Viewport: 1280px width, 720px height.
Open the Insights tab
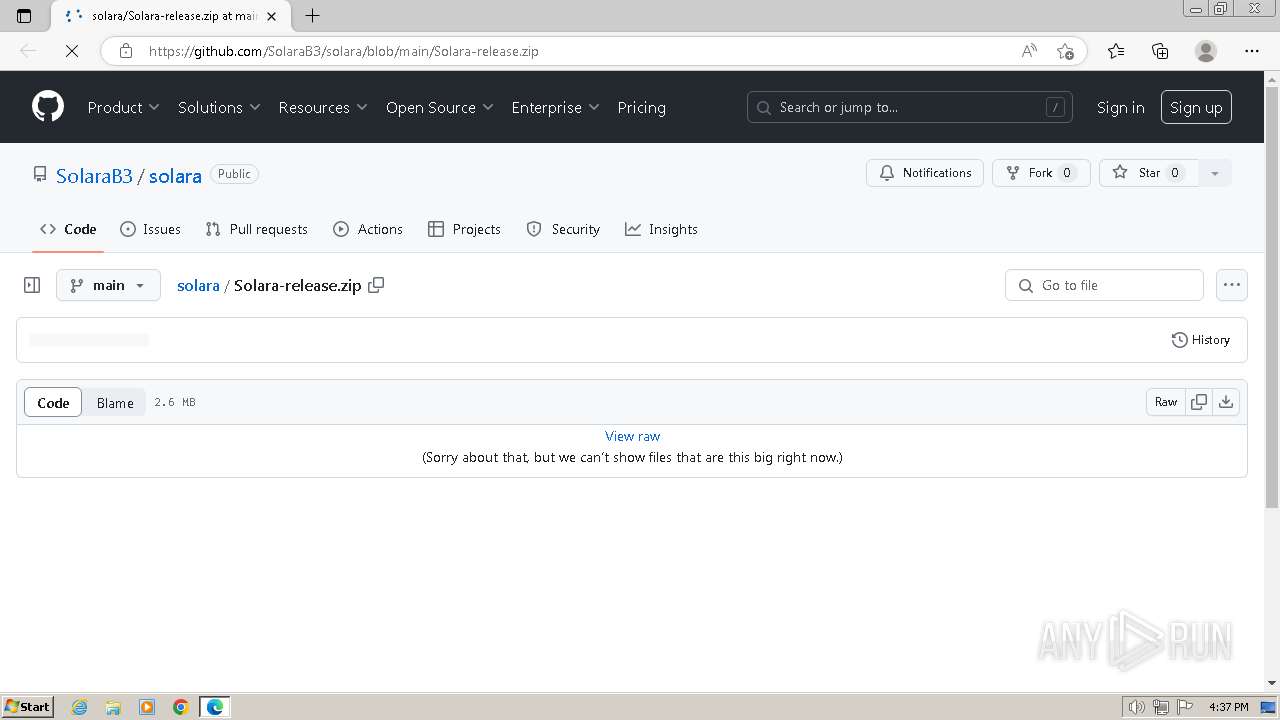(661, 229)
